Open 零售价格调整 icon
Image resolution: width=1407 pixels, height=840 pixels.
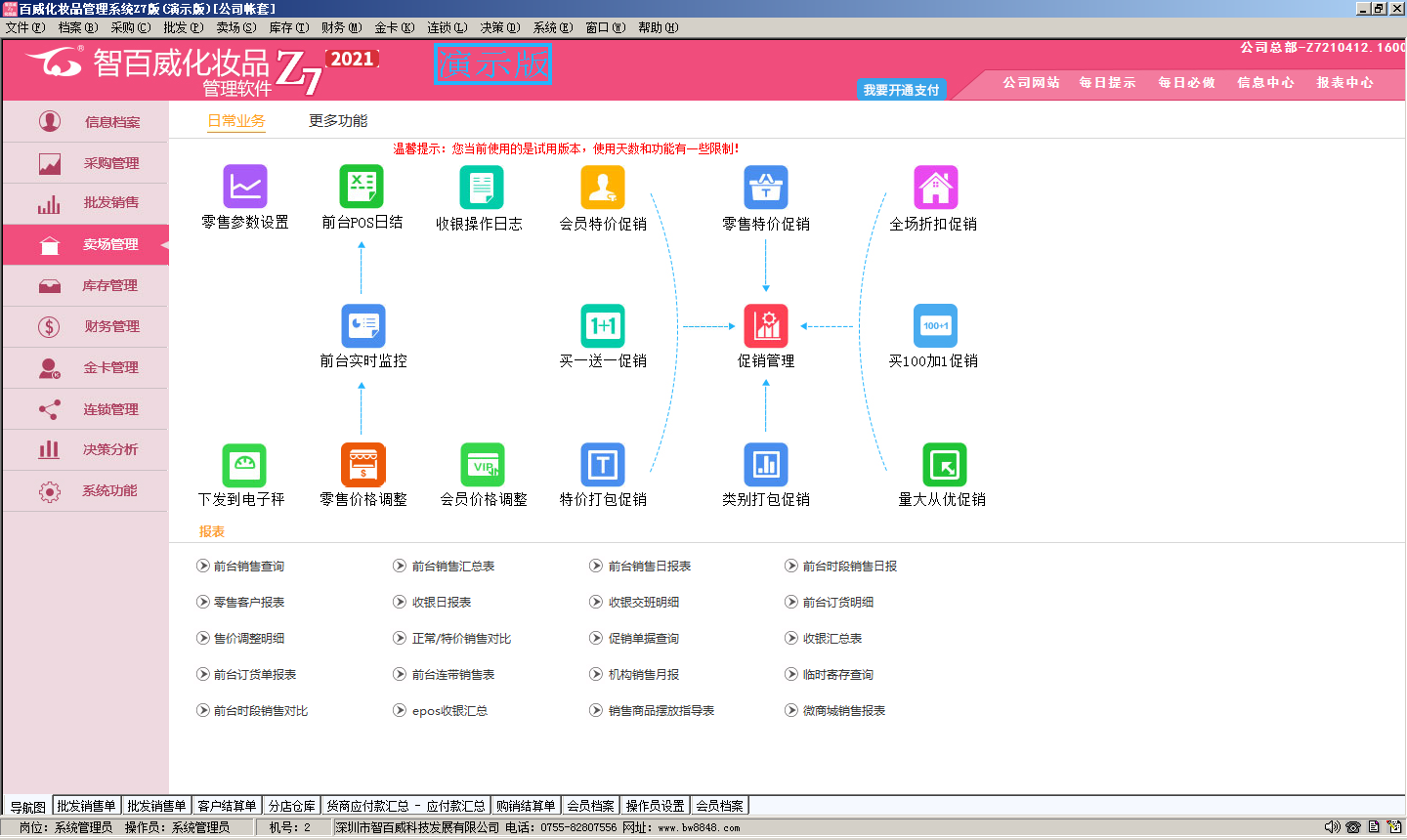click(x=362, y=465)
